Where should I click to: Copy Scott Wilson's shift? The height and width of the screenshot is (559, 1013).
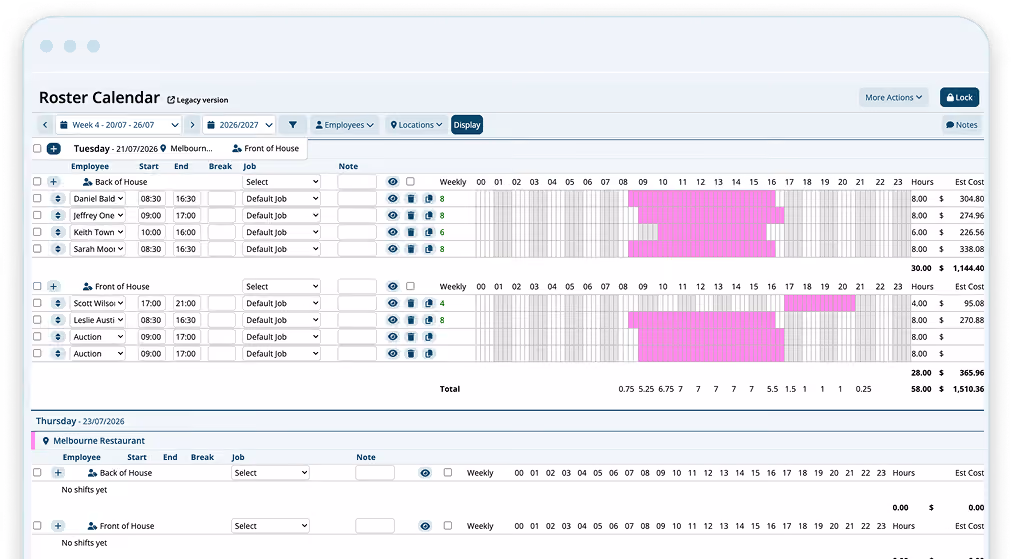click(x=428, y=303)
